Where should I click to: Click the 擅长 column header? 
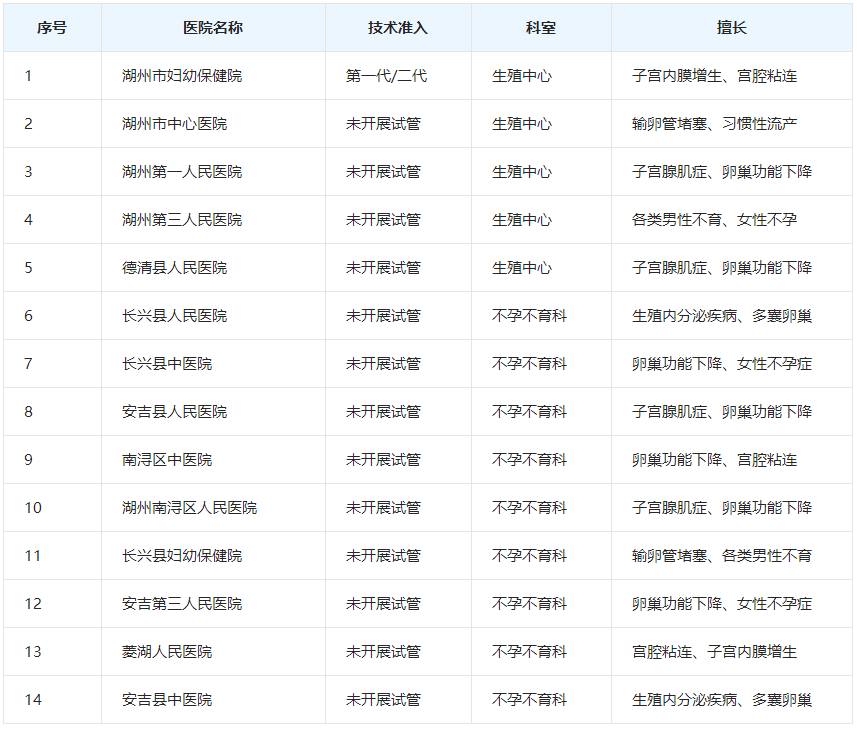[x=732, y=28]
